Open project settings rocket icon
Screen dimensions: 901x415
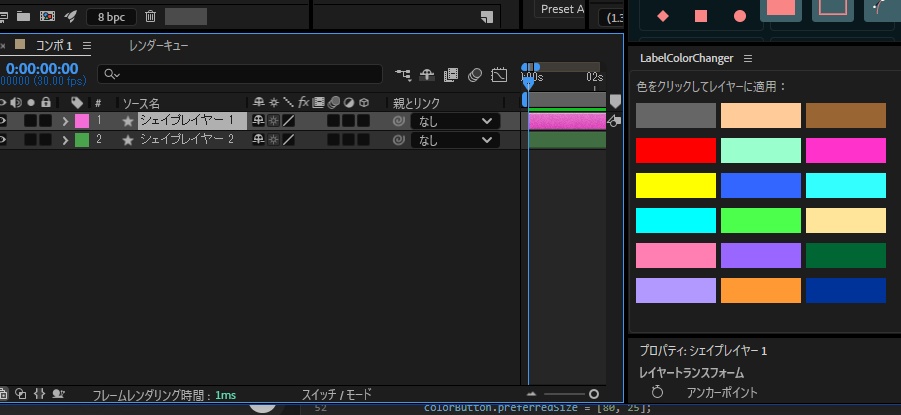70,16
